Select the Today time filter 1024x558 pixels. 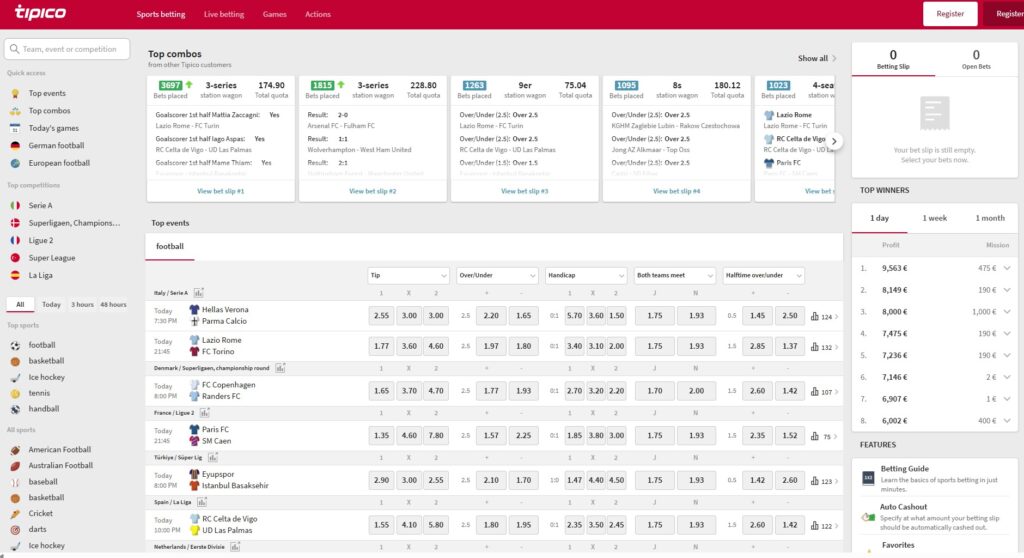coord(52,304)
